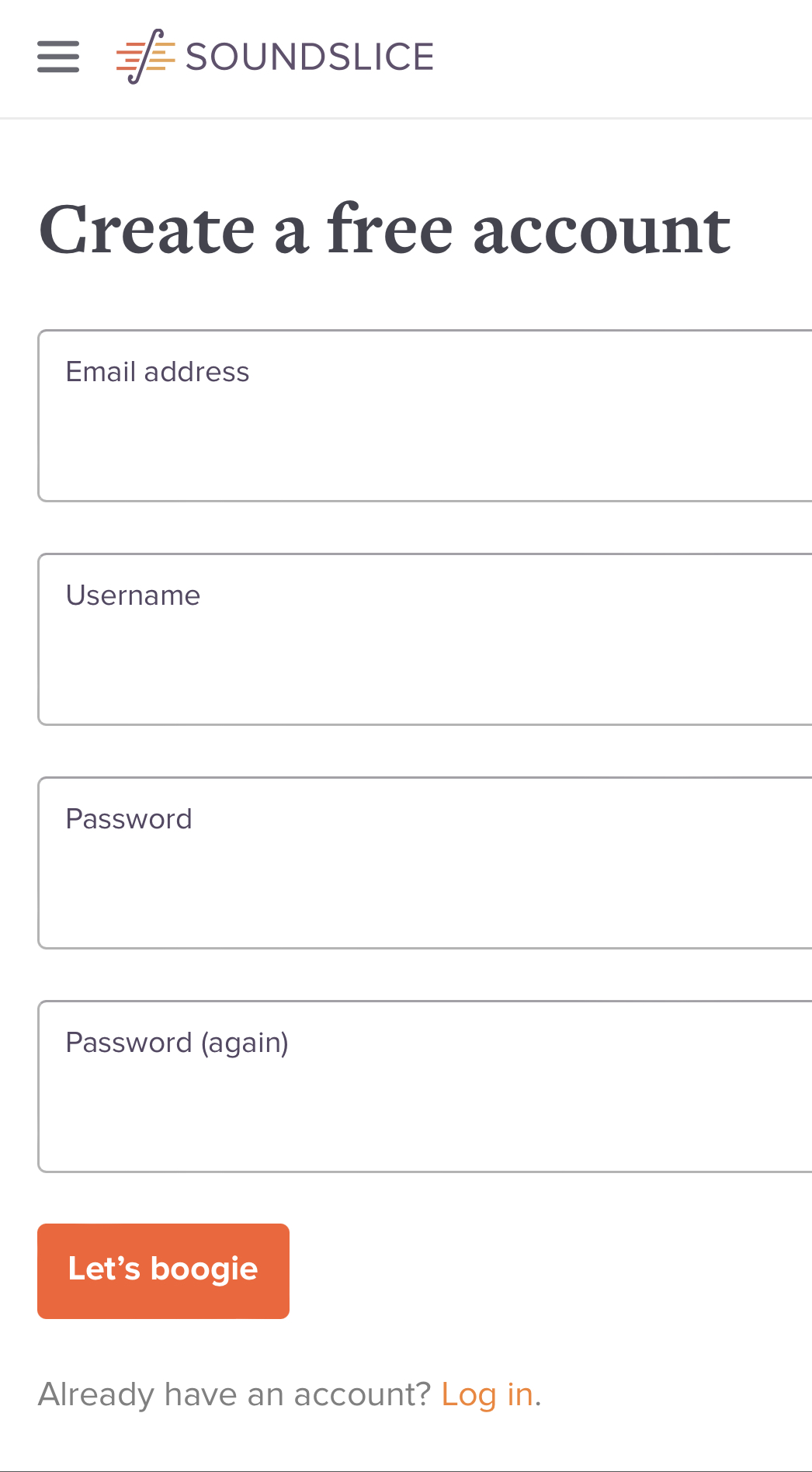Open the hamburger navigation menu
The height and width of the screenshot is (1472, 812).
point(58,57)
